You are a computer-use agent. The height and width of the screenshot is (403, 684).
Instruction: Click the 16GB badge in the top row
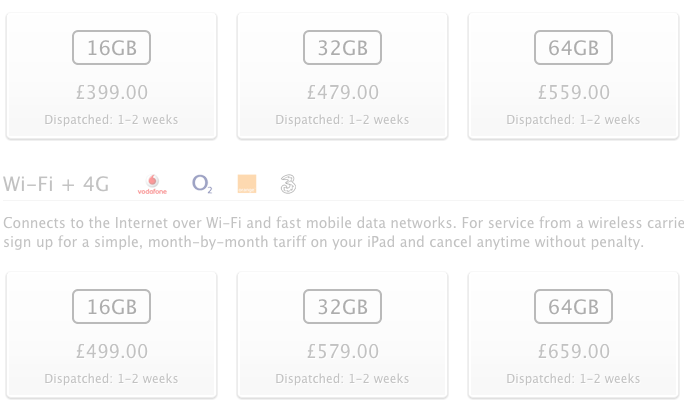click(112, 48)
